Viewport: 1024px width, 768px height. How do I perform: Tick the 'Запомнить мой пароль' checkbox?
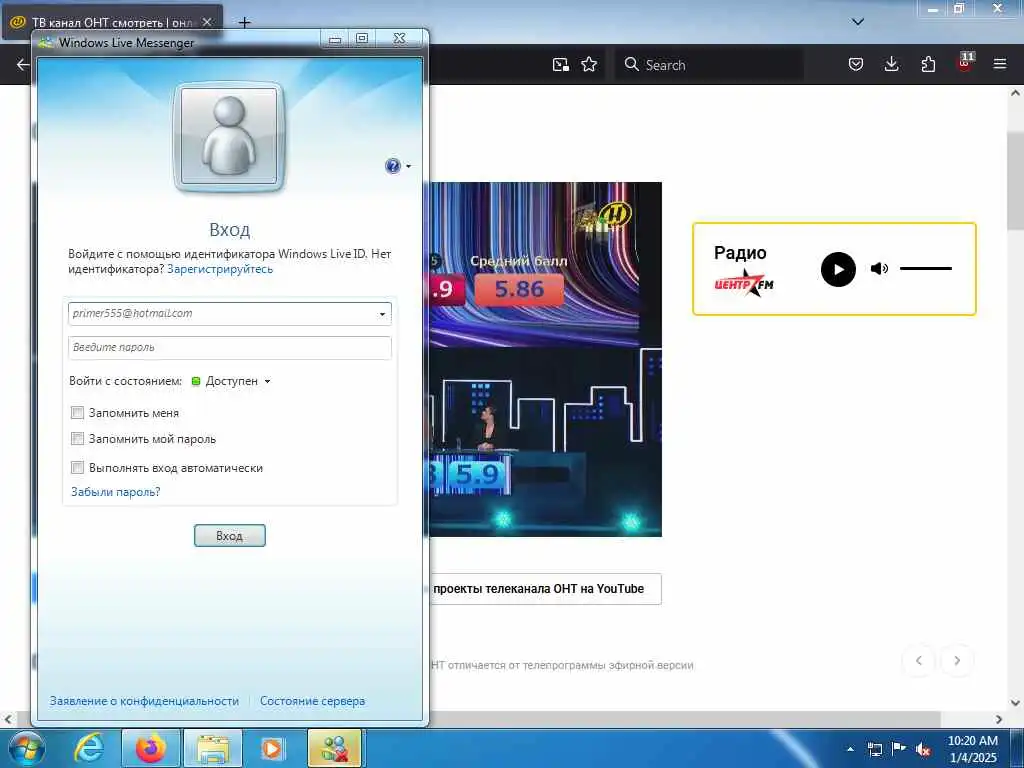point(78,439)
